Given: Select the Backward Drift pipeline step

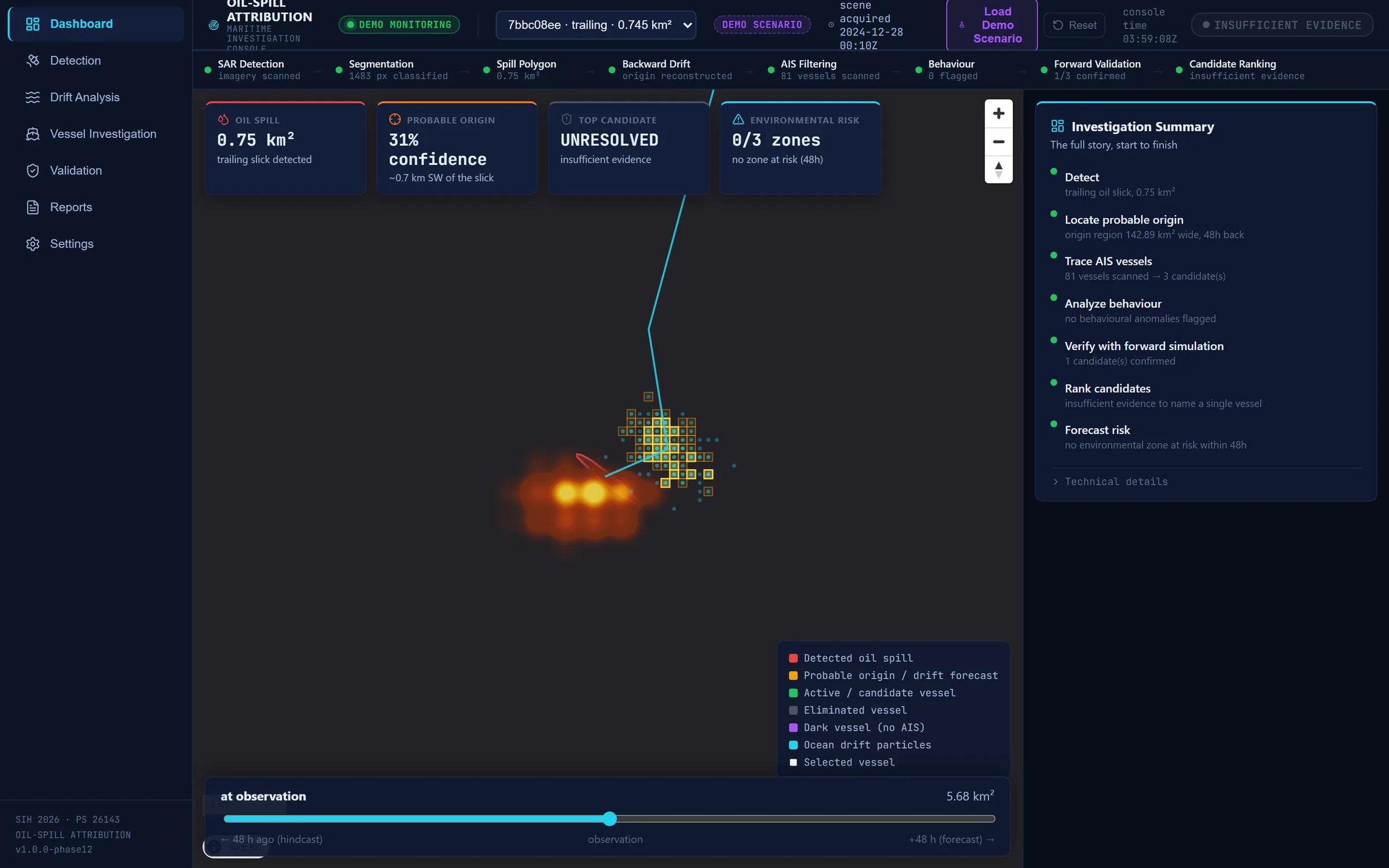Looking at the screenshot, I should pos(670,69).
